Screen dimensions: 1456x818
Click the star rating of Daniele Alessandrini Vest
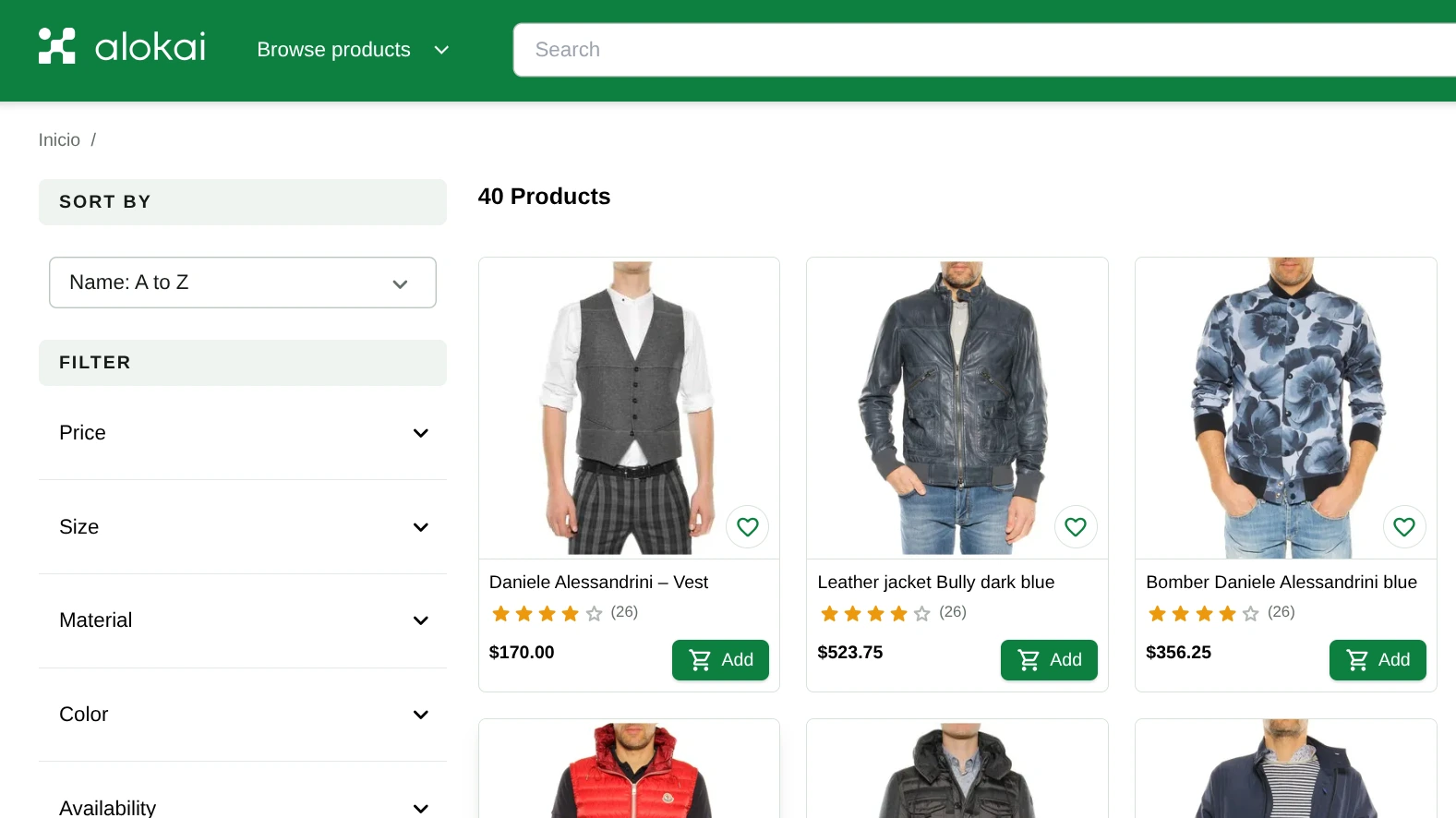coord(547,613)
